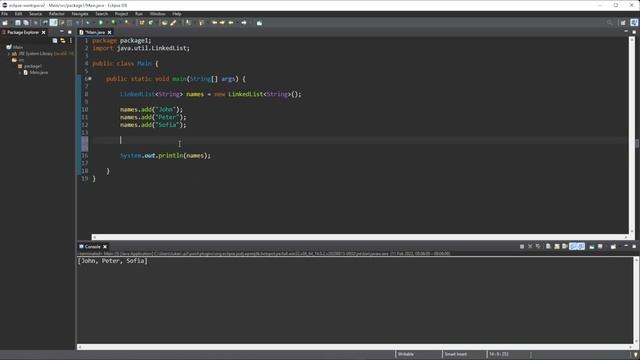Toggle show console when standard out changes
The image size is (640, 360).
click(x=573, y=247)
